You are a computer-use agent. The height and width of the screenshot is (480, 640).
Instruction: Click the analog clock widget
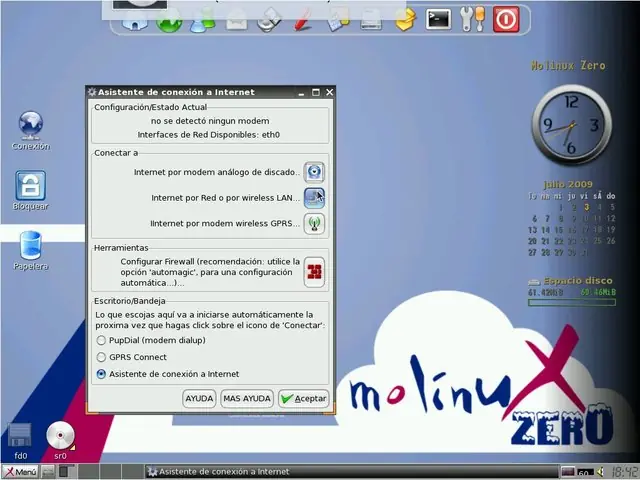[571, 124]
